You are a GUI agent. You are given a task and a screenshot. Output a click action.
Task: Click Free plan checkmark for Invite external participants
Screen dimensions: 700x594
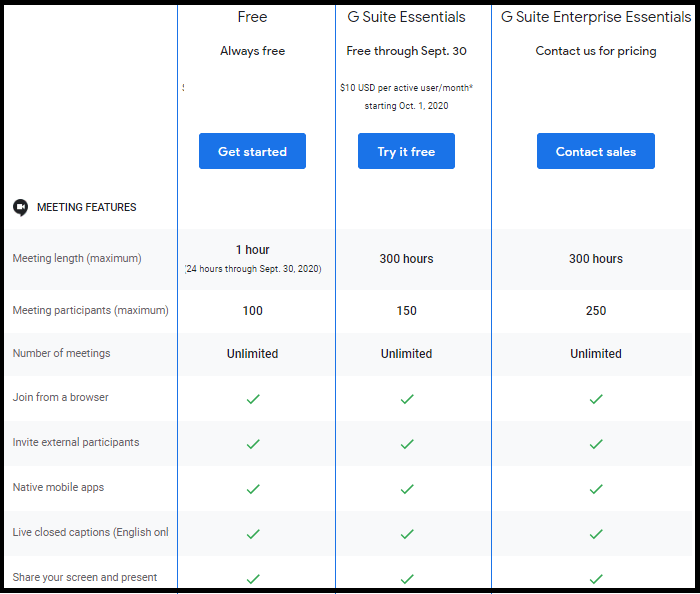[253, 443]
